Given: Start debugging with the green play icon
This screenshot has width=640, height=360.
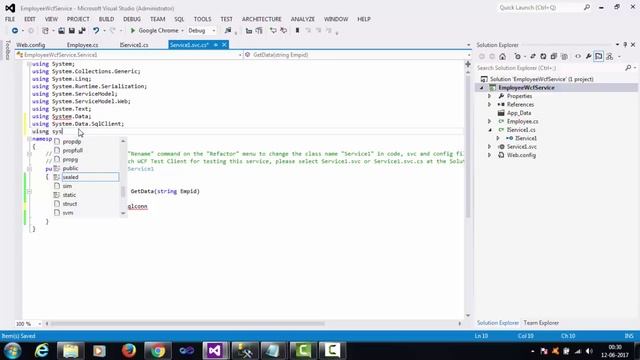Looking at the screenshot, I should point(133,31).
